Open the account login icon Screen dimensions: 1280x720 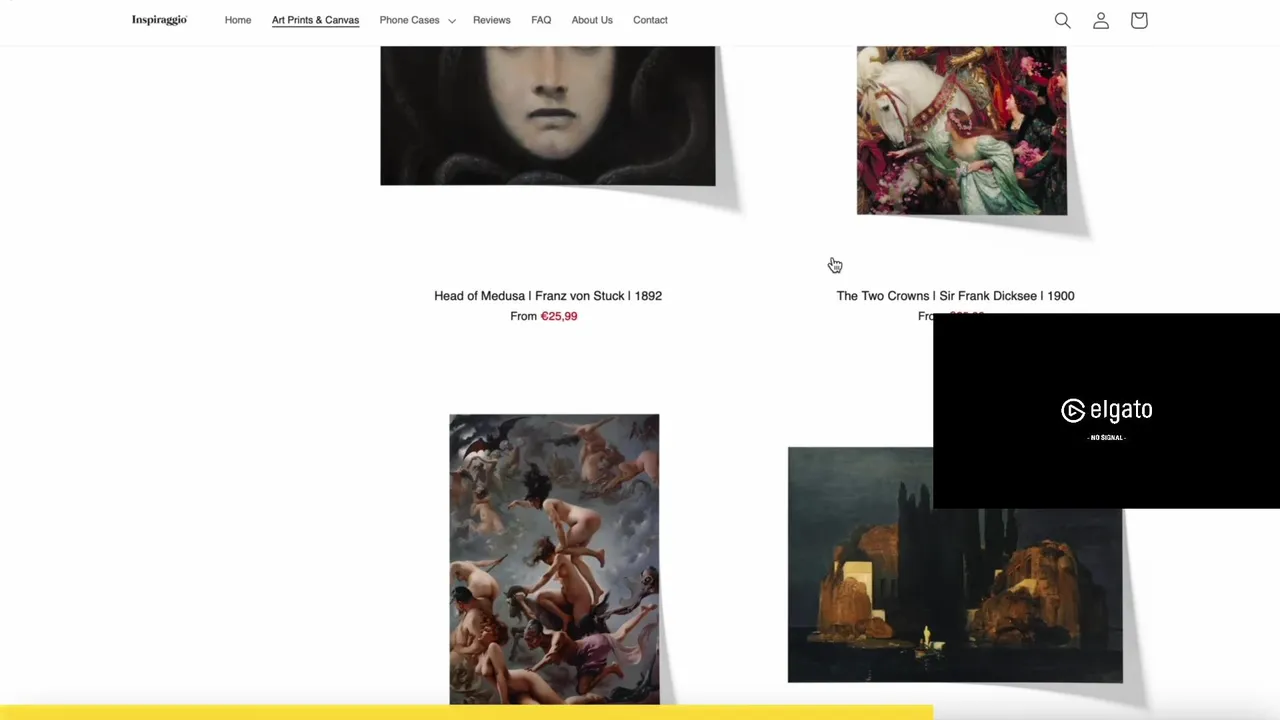click(x=1100, y=20)
